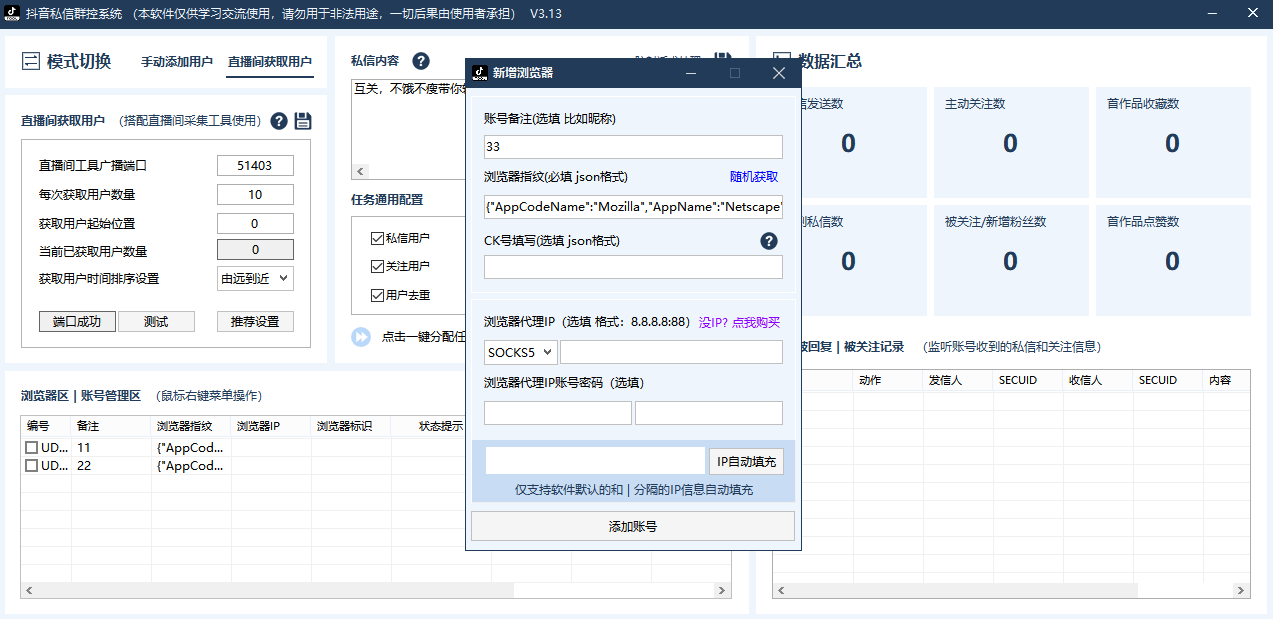Click the 模式切换 list icon
1273x619 pixels.
31,61
